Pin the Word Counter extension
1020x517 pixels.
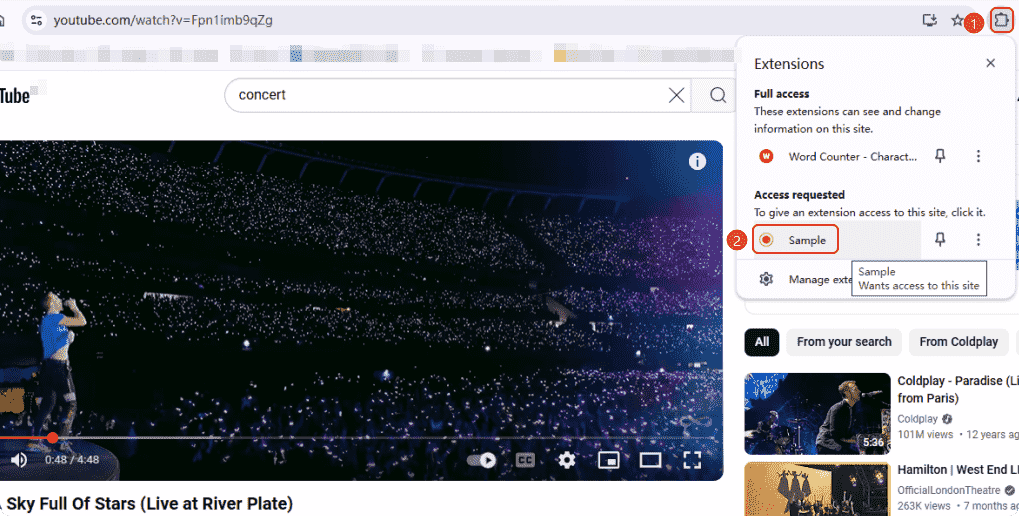(x=940, y=156)
